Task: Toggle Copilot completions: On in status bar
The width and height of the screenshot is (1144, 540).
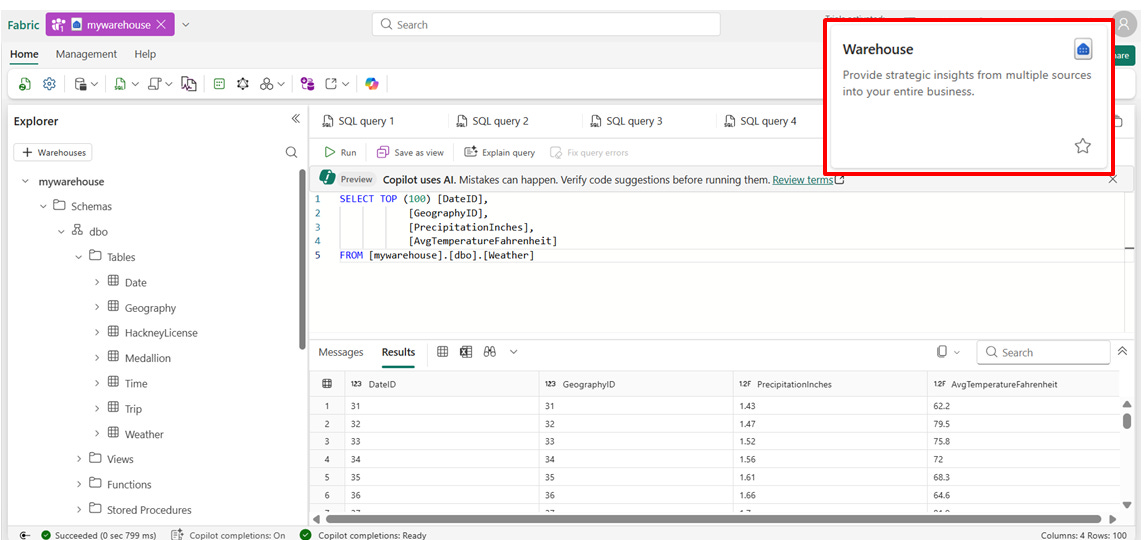Action: point(228,535)
